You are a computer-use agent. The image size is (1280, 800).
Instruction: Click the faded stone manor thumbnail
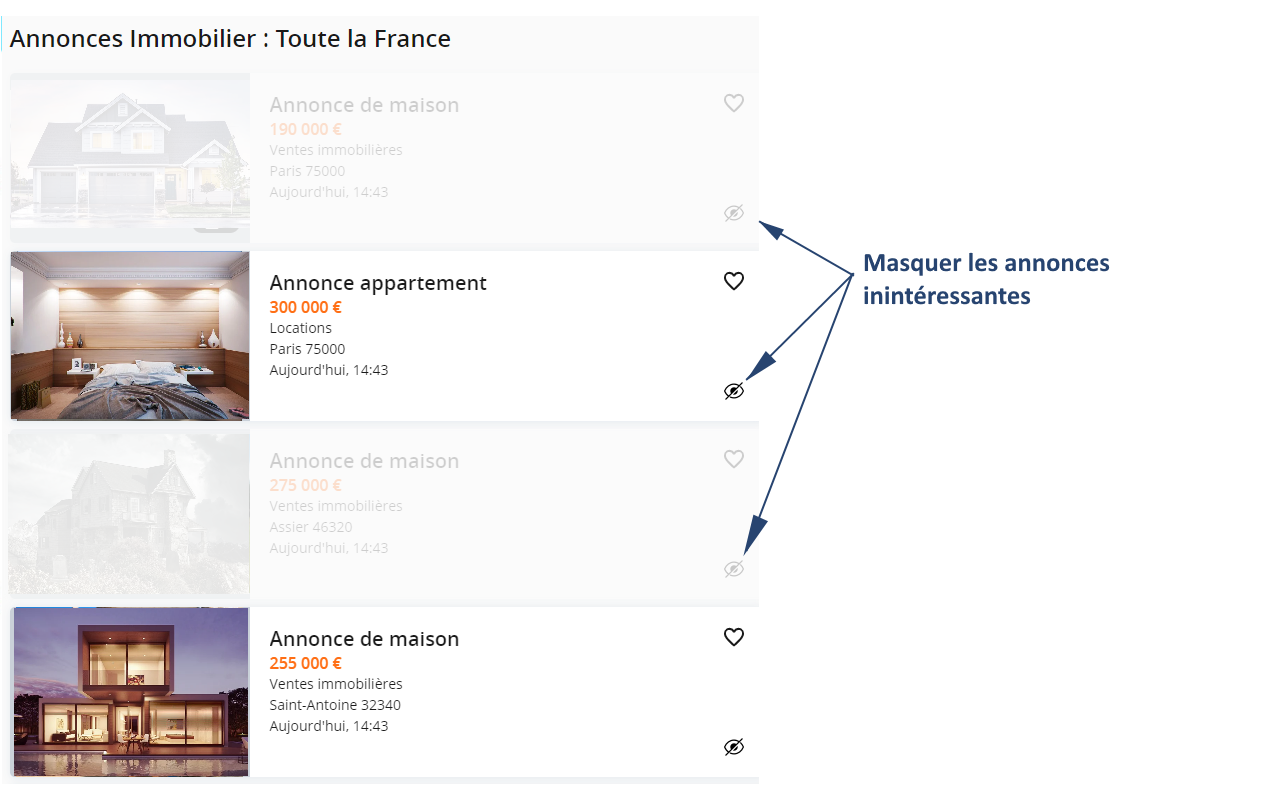pyautogui.click(x=130, y=514)
